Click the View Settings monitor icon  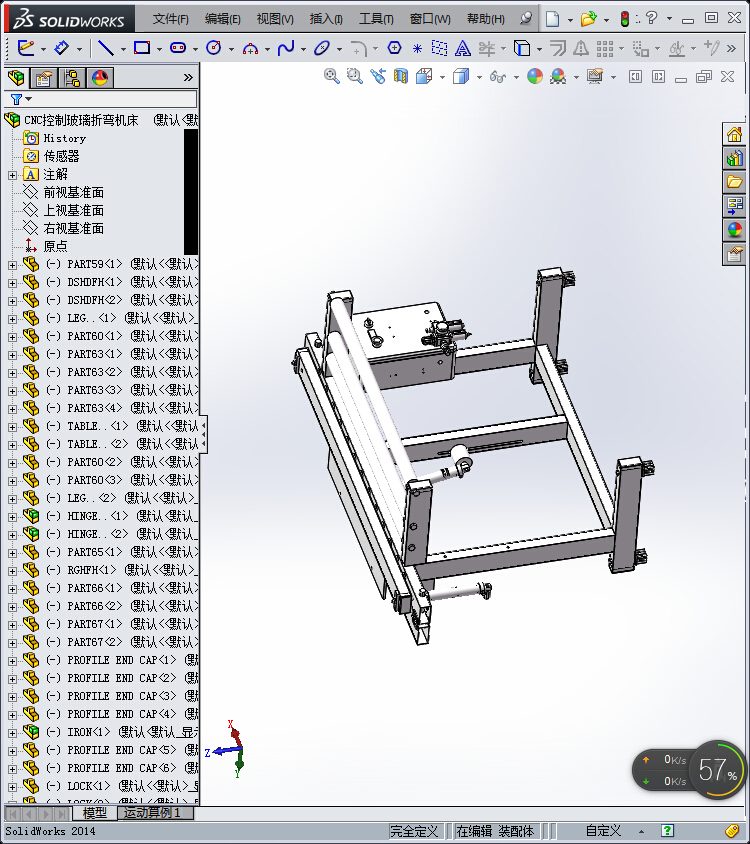(x=595, y=76)
